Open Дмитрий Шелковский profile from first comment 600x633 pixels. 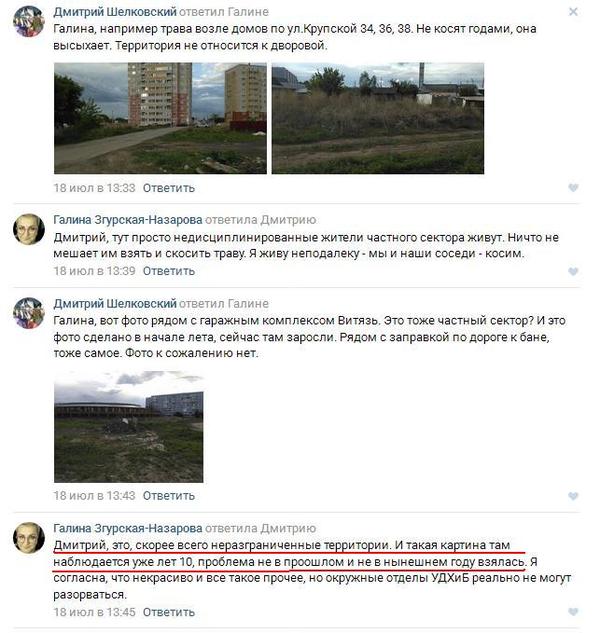point(115,12)
